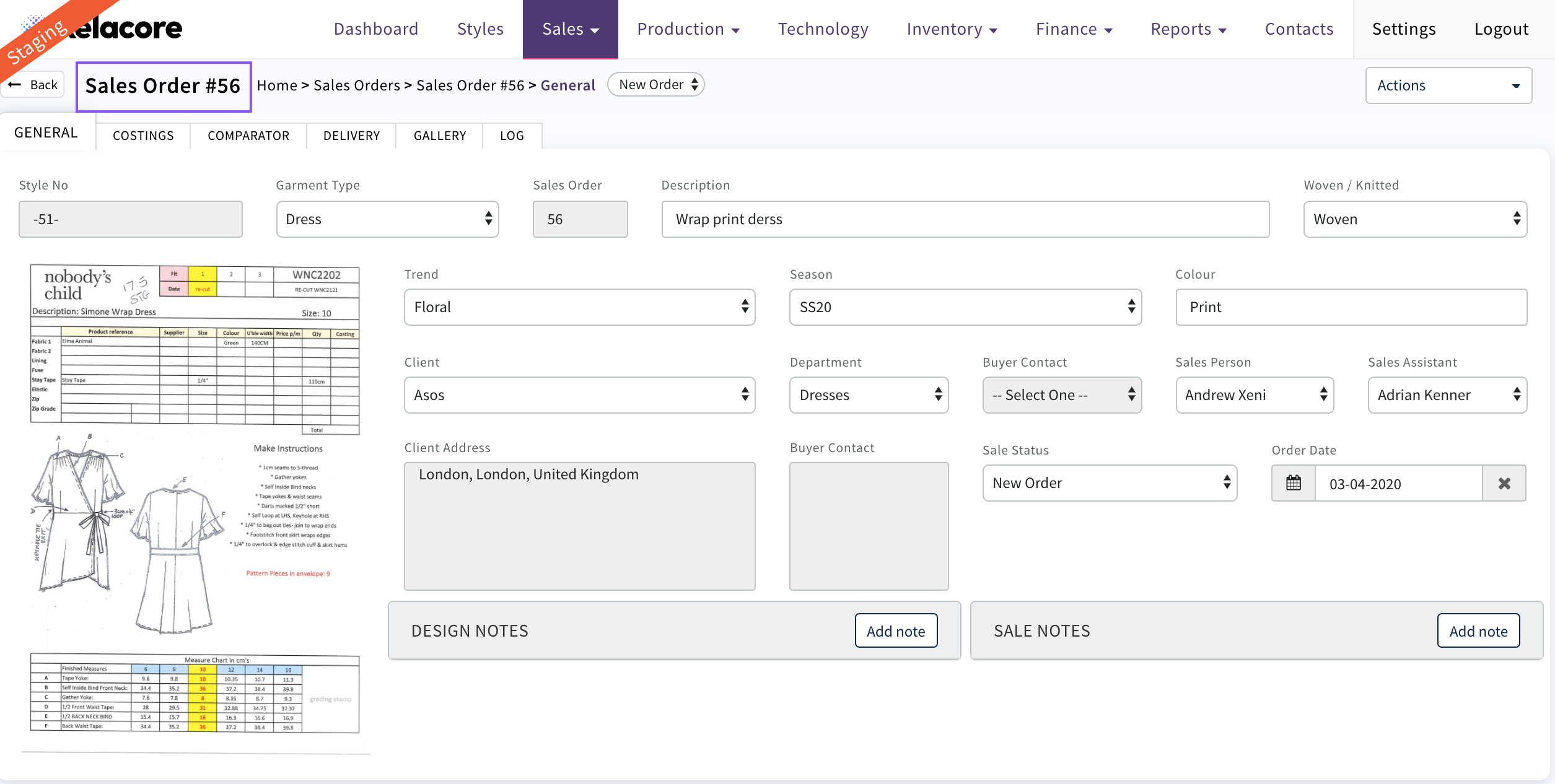Open the Sale Status dropdown

click(x=1109, y=483)
